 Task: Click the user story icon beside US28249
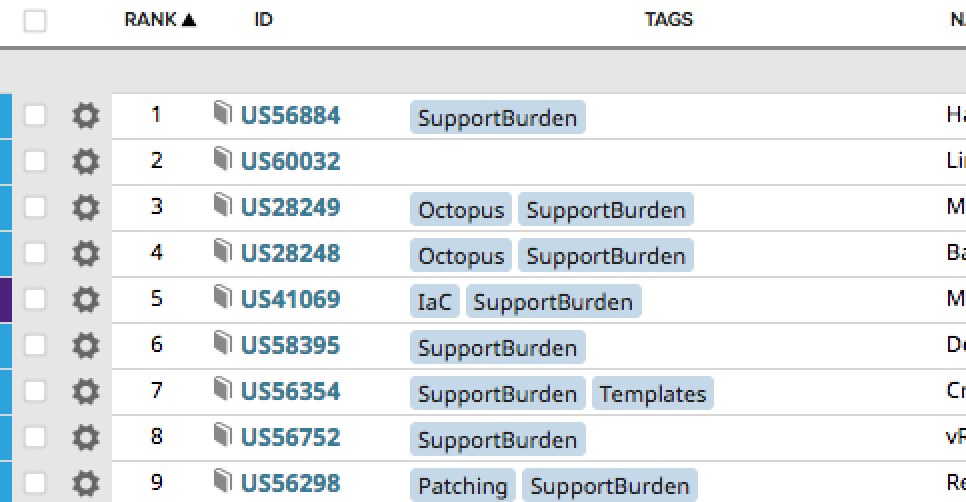(222, 205)
